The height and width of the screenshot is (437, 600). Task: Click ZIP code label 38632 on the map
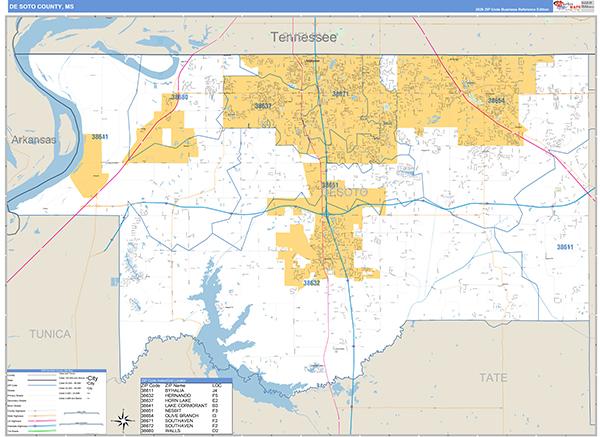pyautogui.click(x=311, y=283)
